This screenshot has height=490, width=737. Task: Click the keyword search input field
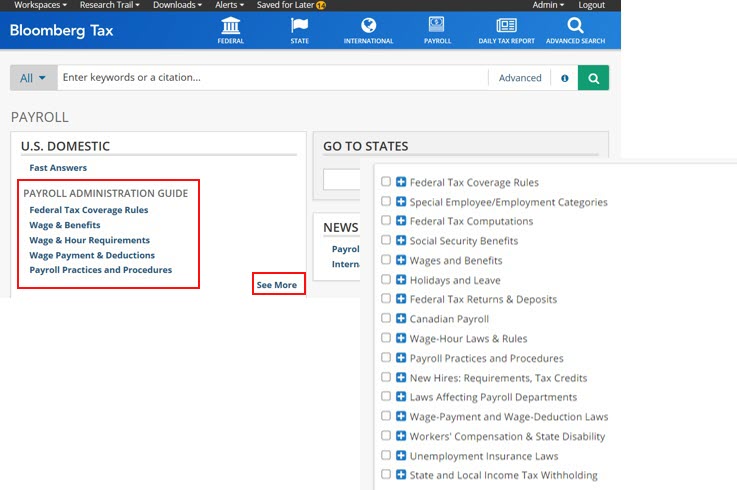(270, 78)
